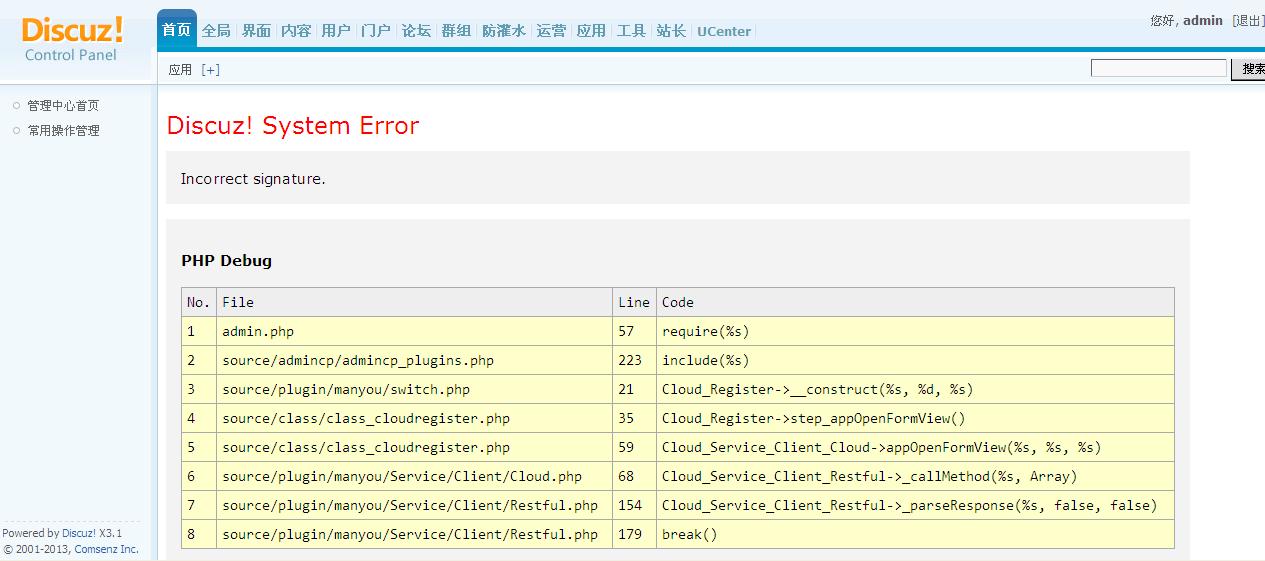Click the _callMethod(%s, Array) code cell
This screenshot has height=561, width=1265.
915,476
